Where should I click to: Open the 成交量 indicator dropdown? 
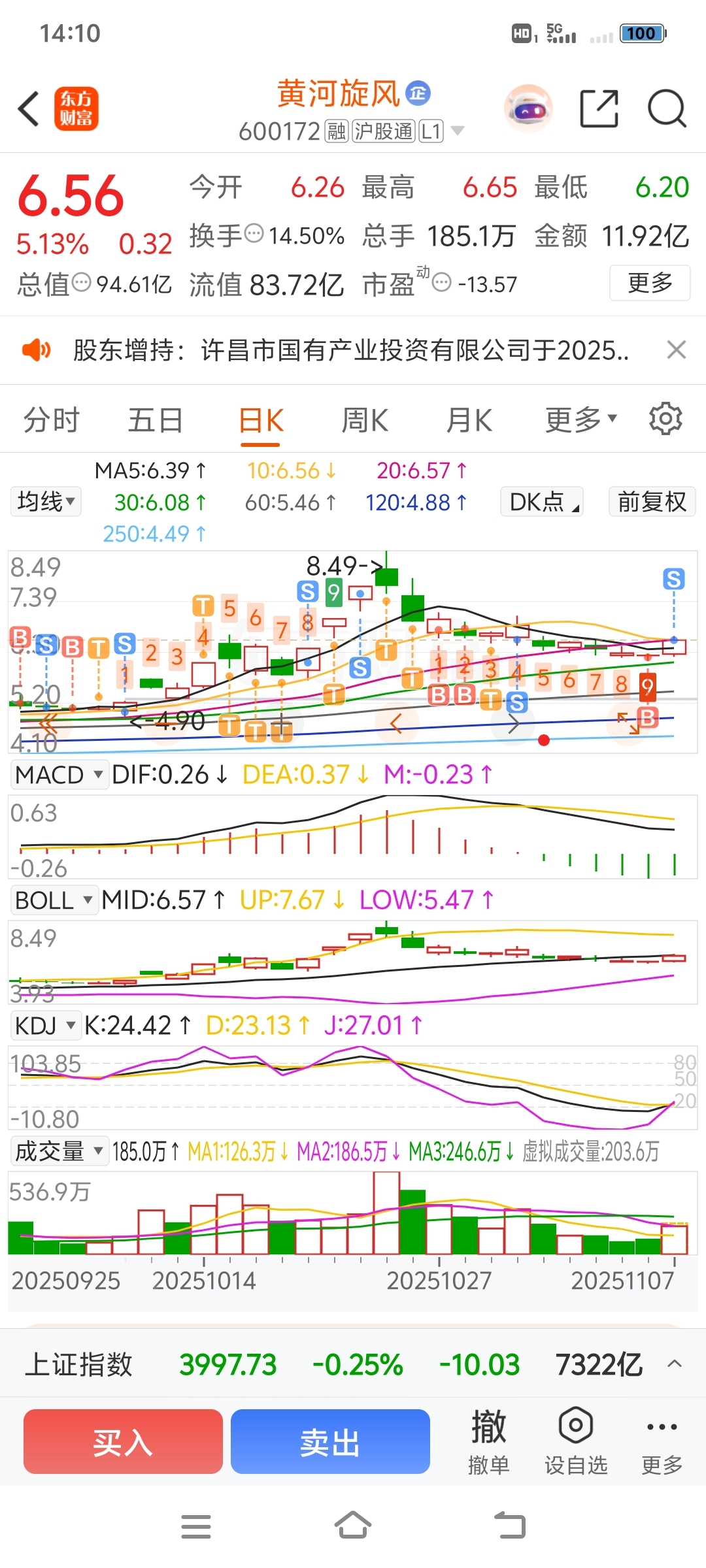point(59,1151)
